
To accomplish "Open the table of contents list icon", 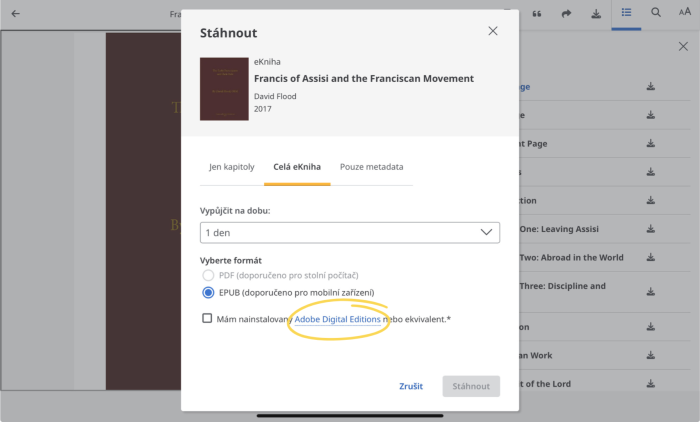I will click(626, 13).
